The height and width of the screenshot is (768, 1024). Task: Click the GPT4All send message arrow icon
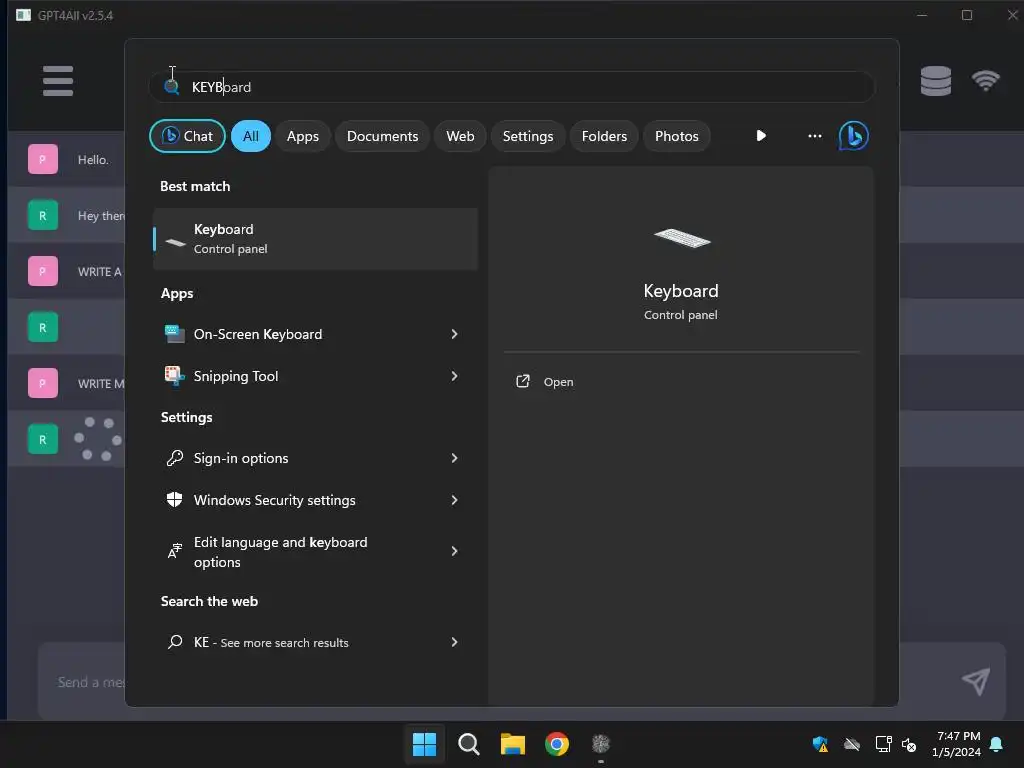tap(976, 682)
